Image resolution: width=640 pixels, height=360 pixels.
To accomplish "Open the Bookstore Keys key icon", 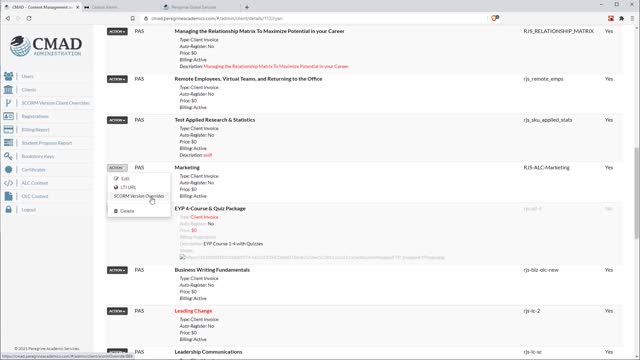I will tap(8, 156).
